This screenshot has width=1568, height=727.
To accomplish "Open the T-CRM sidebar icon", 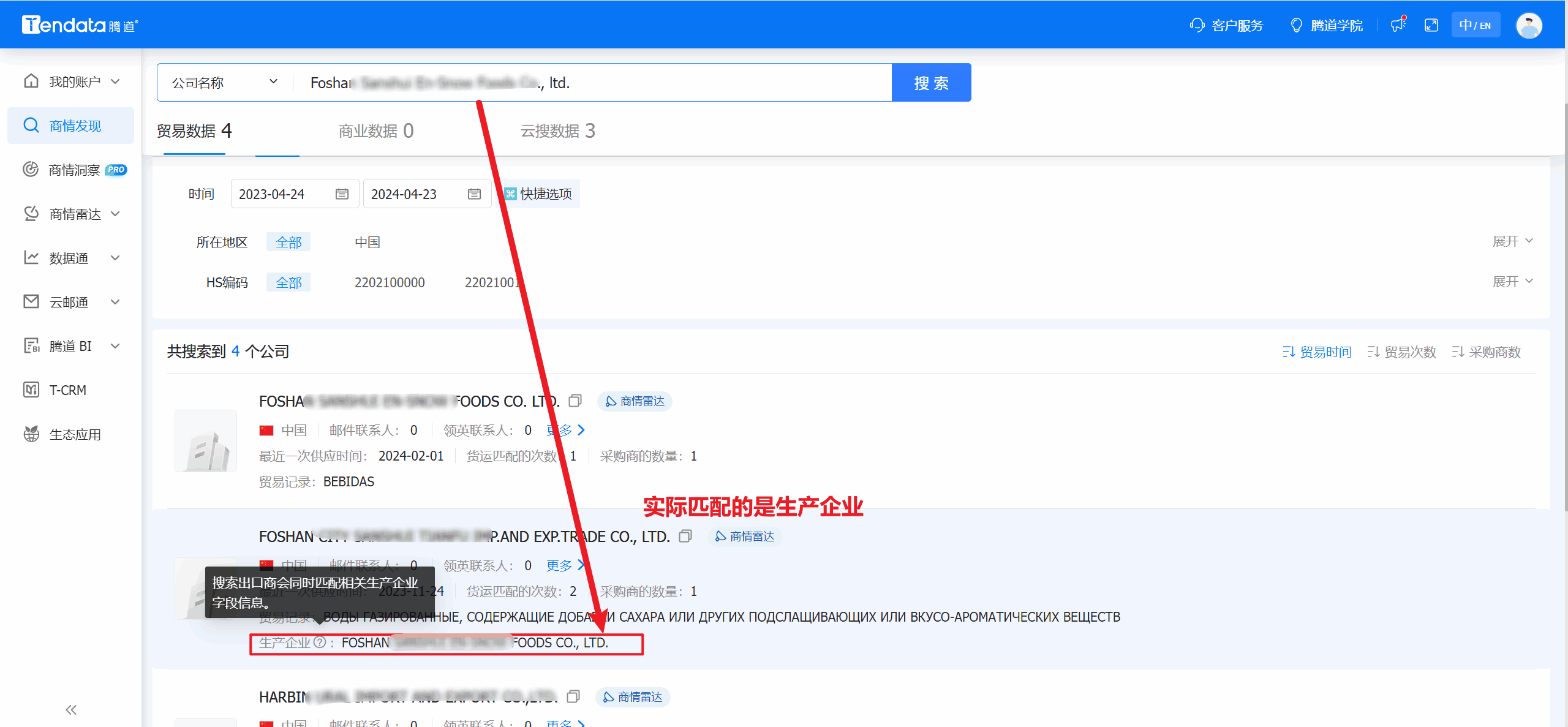I will (31, 390).
